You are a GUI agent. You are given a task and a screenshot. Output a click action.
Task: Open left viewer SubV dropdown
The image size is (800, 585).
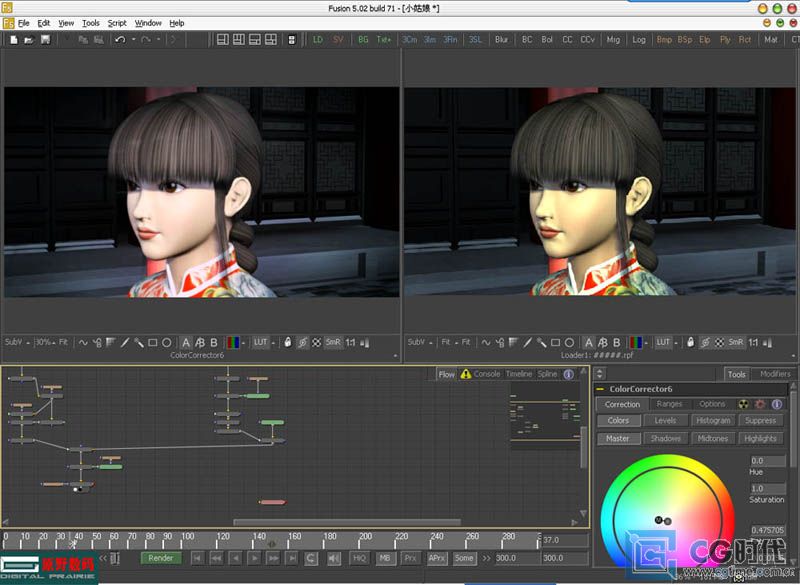point(17,342)
